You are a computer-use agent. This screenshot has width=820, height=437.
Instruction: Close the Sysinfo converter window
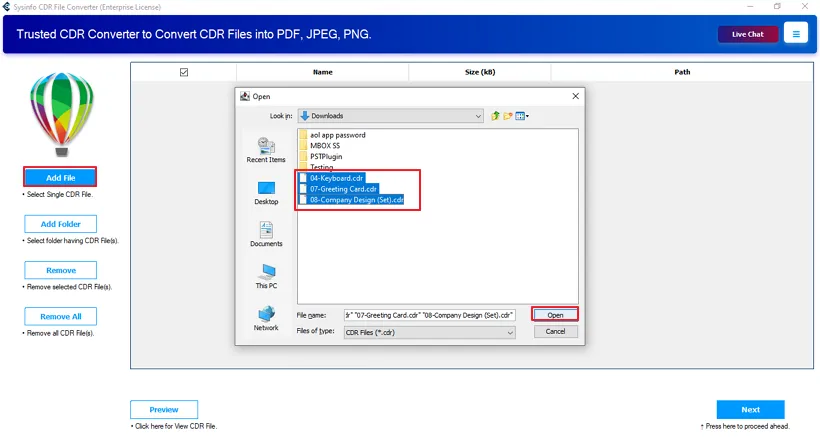805,6
